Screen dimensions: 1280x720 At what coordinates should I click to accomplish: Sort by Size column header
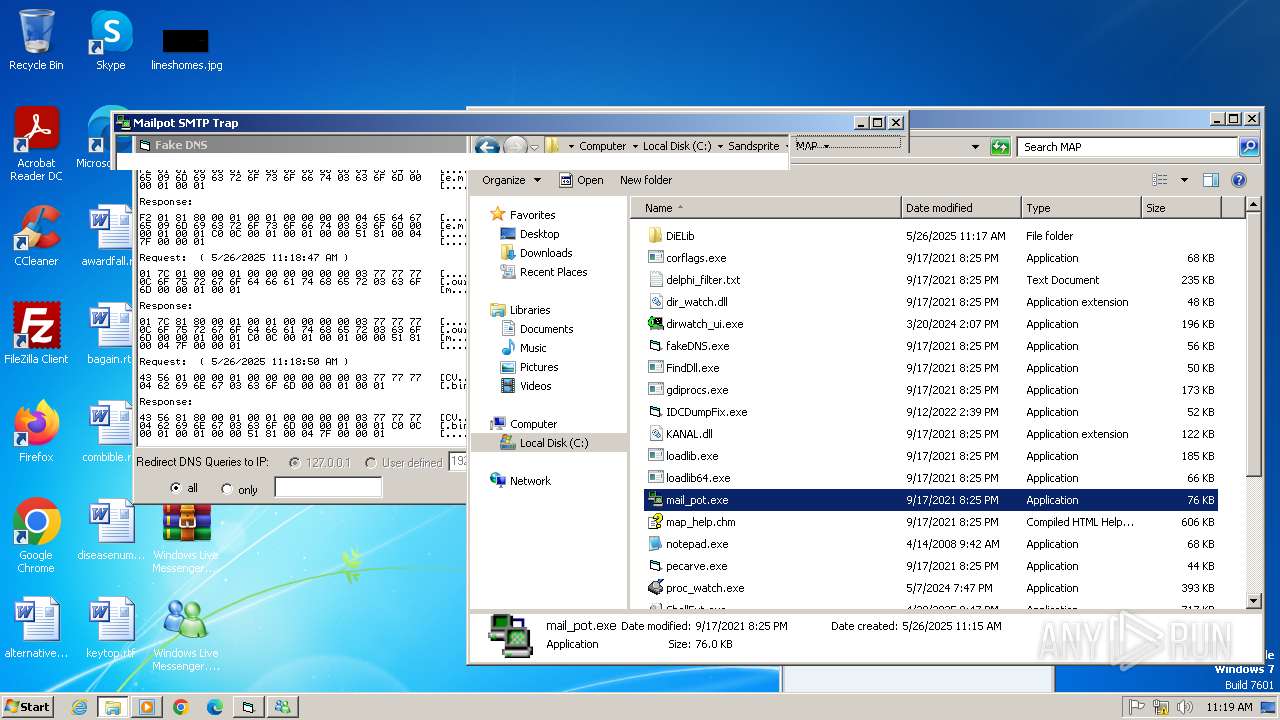pos(1181,208)
